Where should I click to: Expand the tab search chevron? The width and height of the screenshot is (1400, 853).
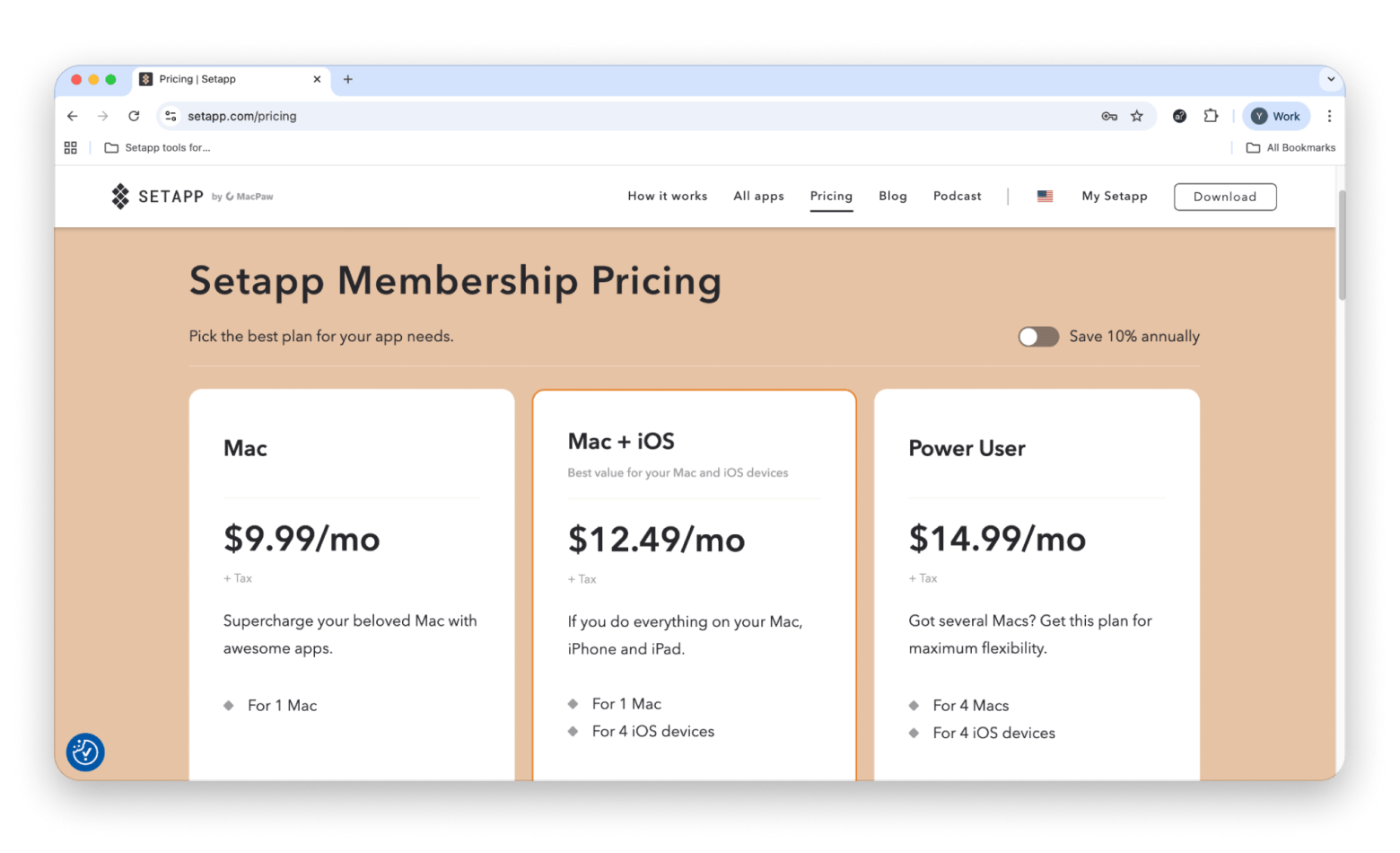tap(1331, 79)
